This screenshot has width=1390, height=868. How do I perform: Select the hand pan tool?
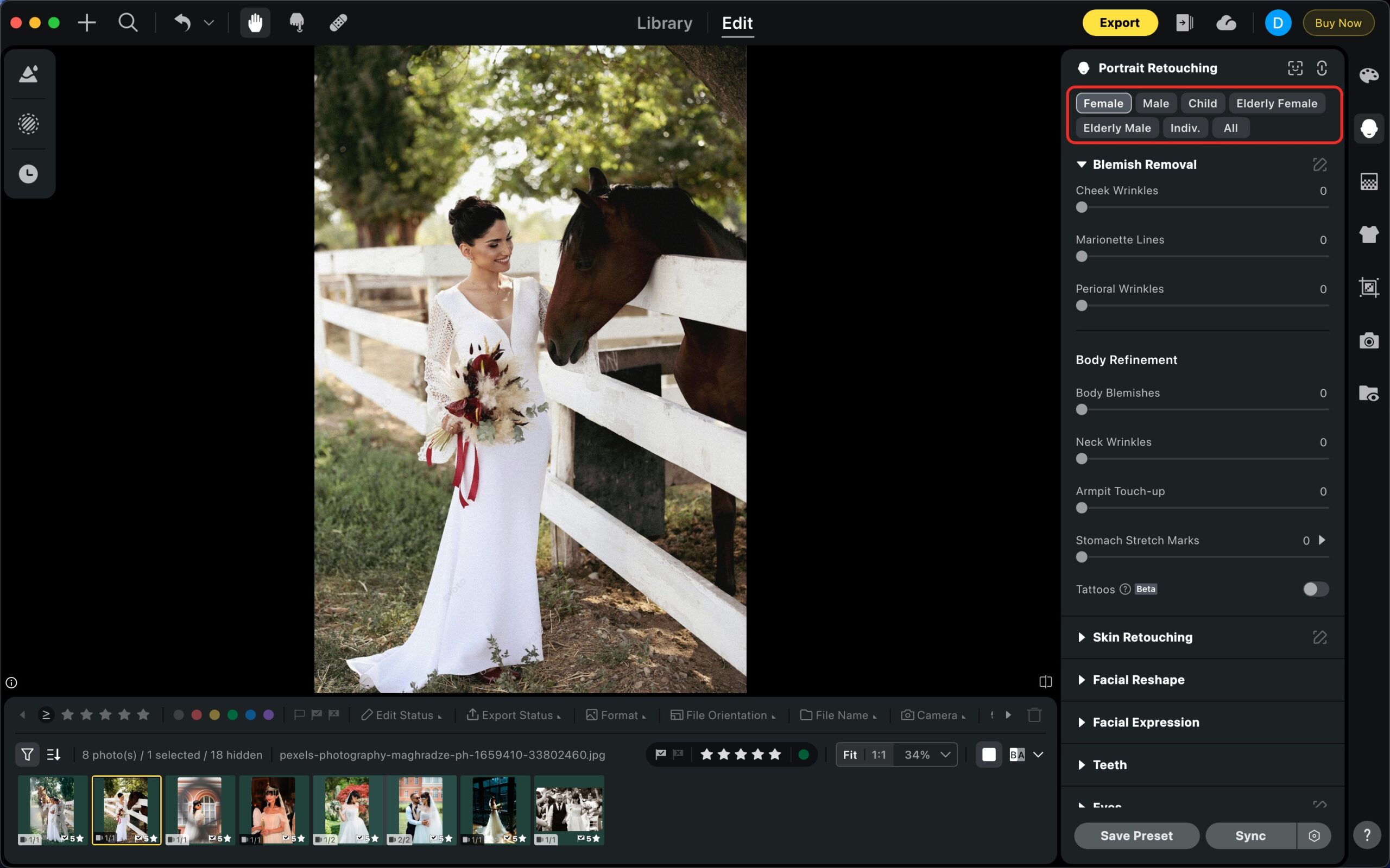point(255,23)
